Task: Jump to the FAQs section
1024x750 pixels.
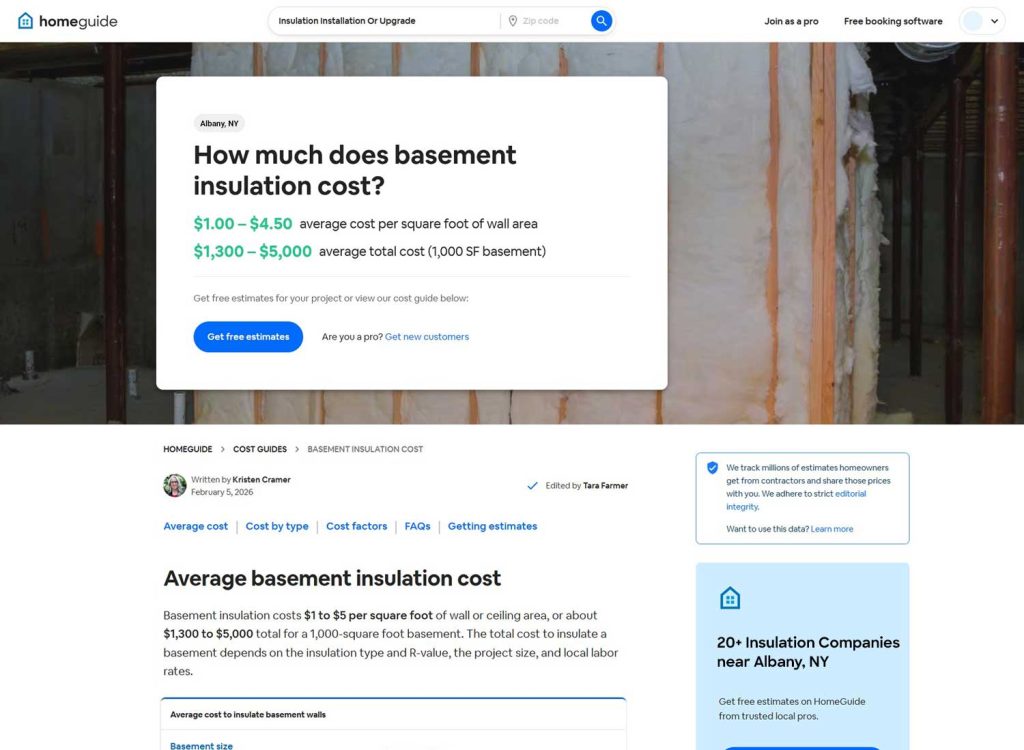Action: pos(417,525)
